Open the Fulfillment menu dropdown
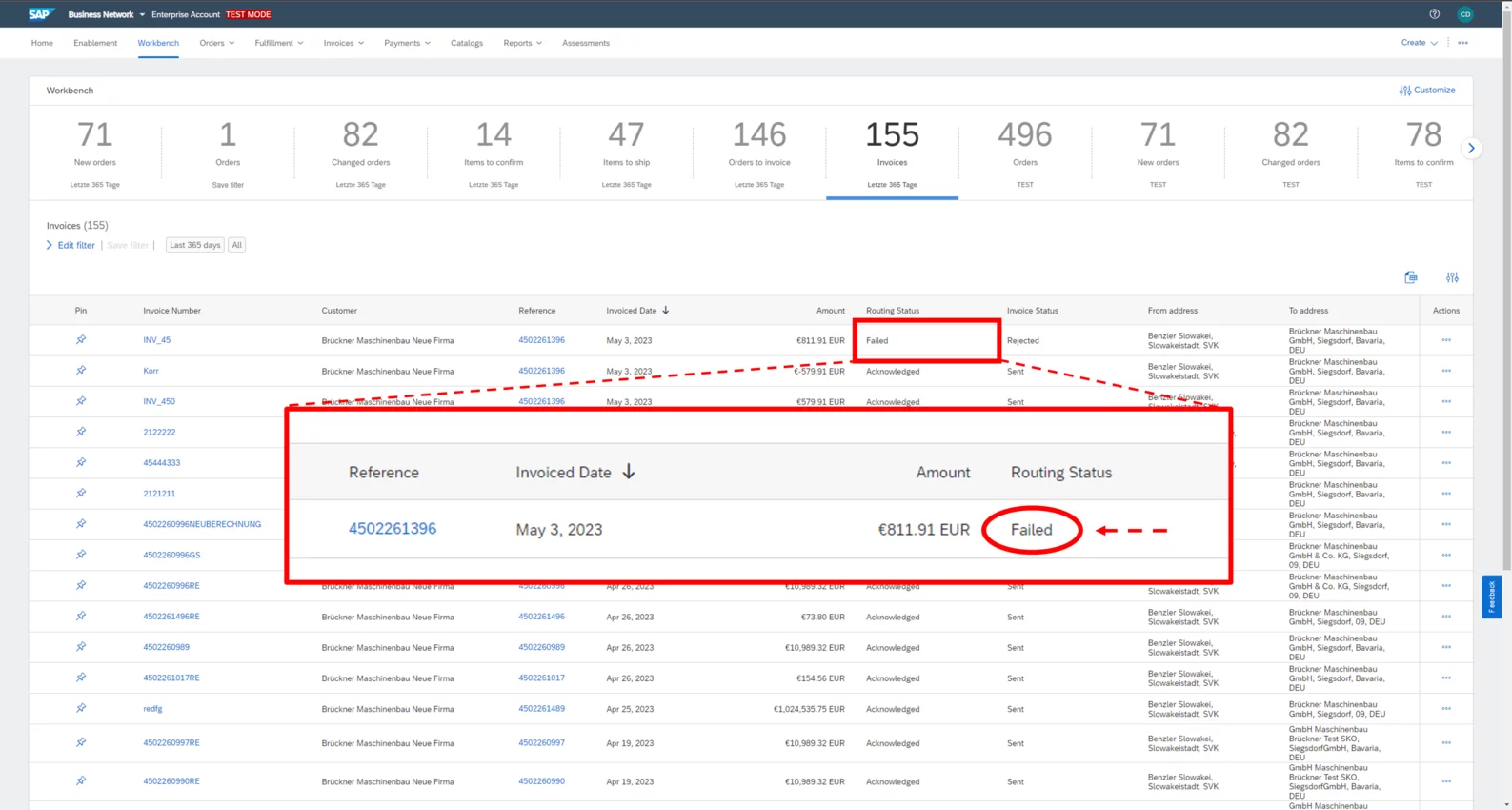 click(279, 43)
